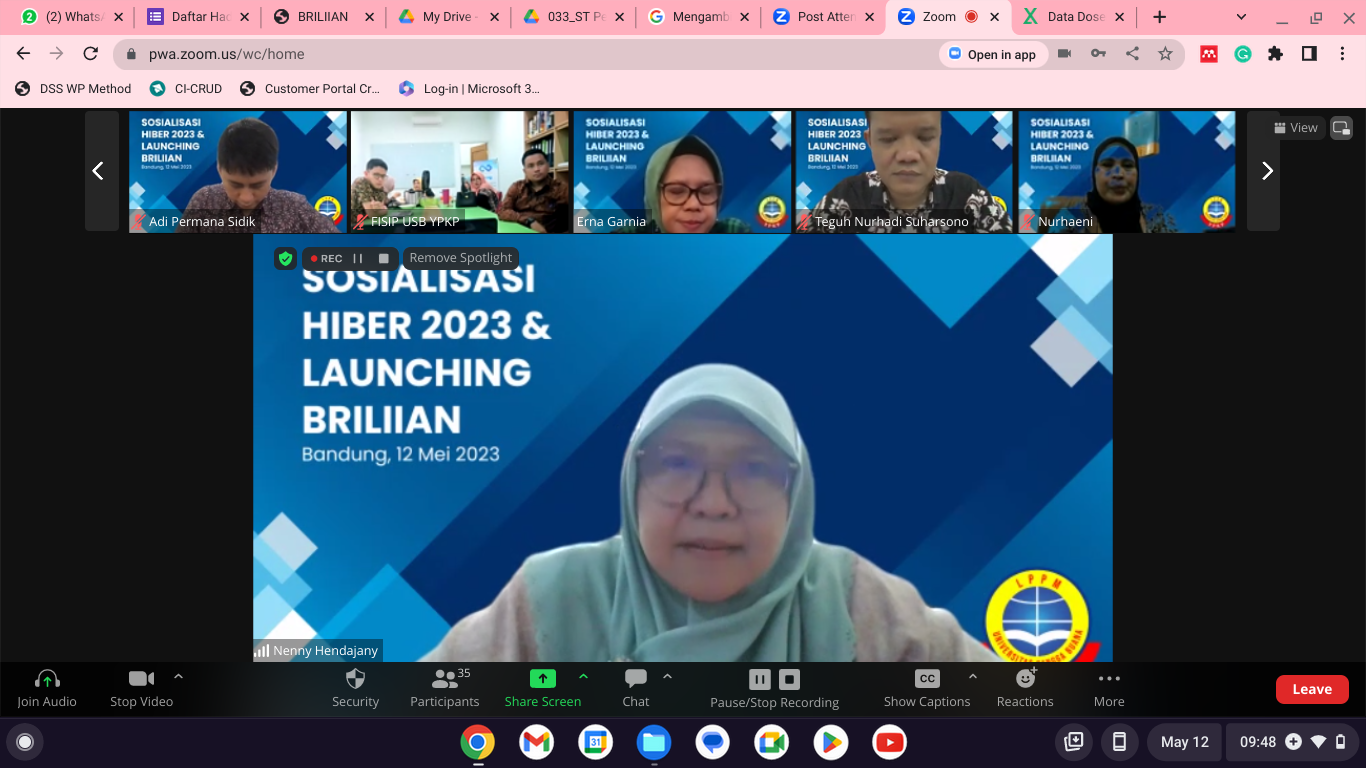Image resolution: width=1366 pixels, height=768 pixels.
Task: Stop Video with the camera icon
Action: 141,679
